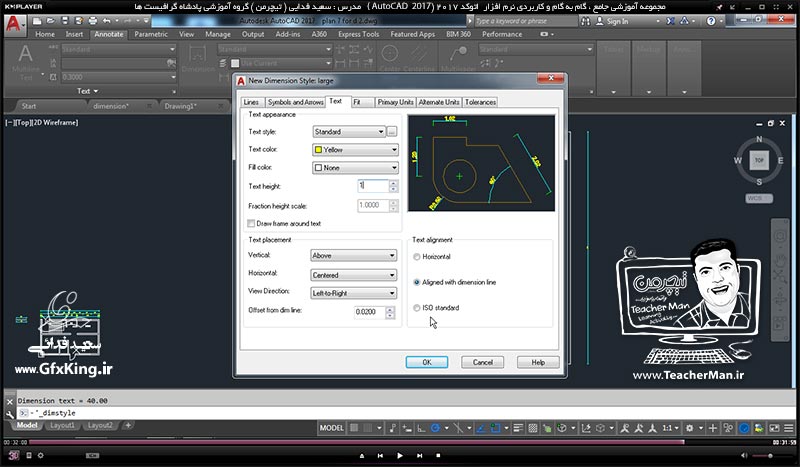This screenshot has height=467, width=800.
Task: Open the Horizontal text placement dropdown
Action: 354,275
